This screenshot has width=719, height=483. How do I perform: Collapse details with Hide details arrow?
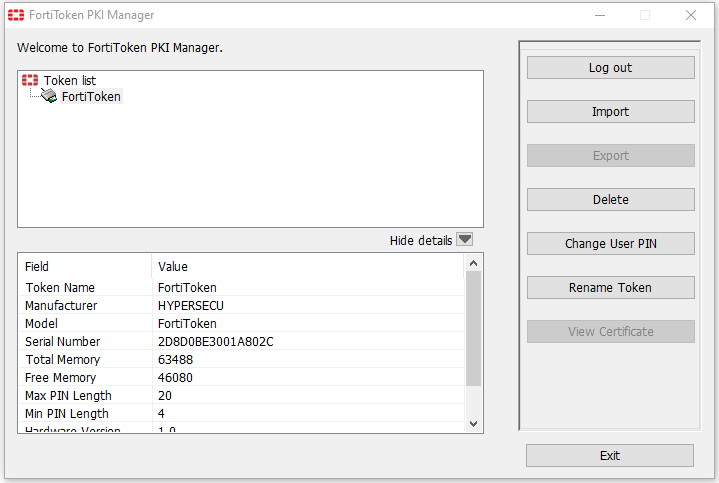465,240
